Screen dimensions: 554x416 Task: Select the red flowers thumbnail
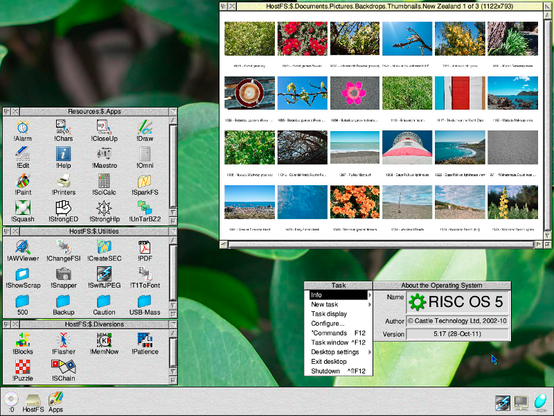302,39
